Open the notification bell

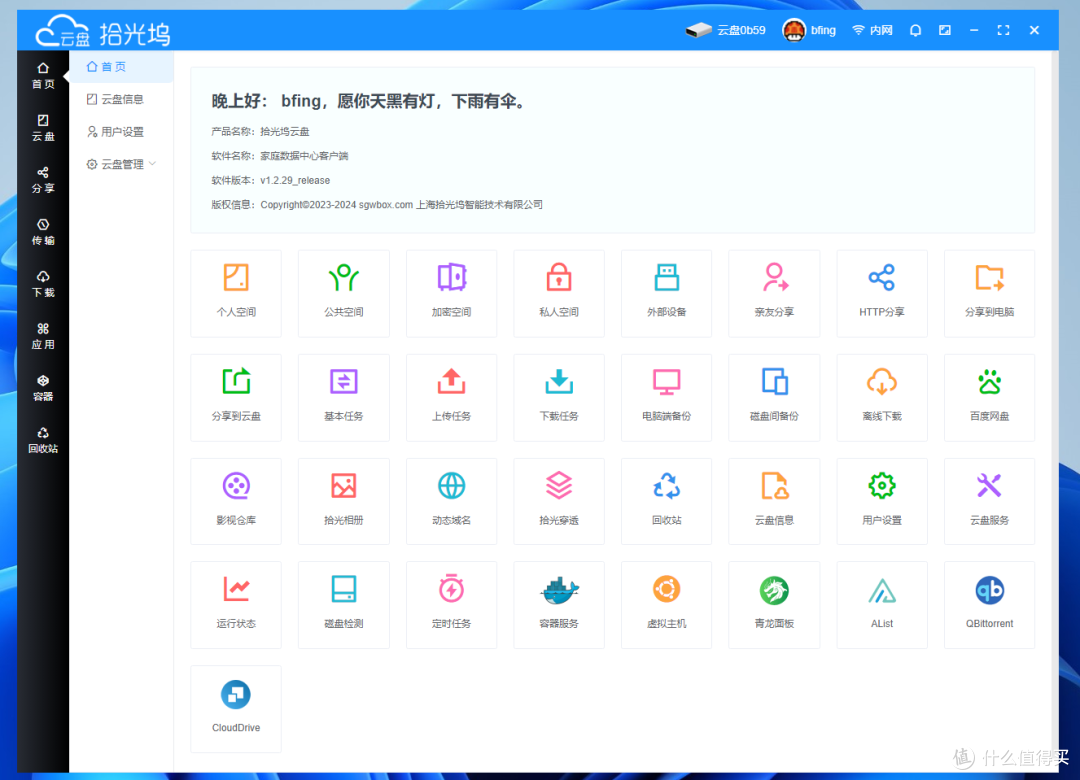tap(915, 30)
